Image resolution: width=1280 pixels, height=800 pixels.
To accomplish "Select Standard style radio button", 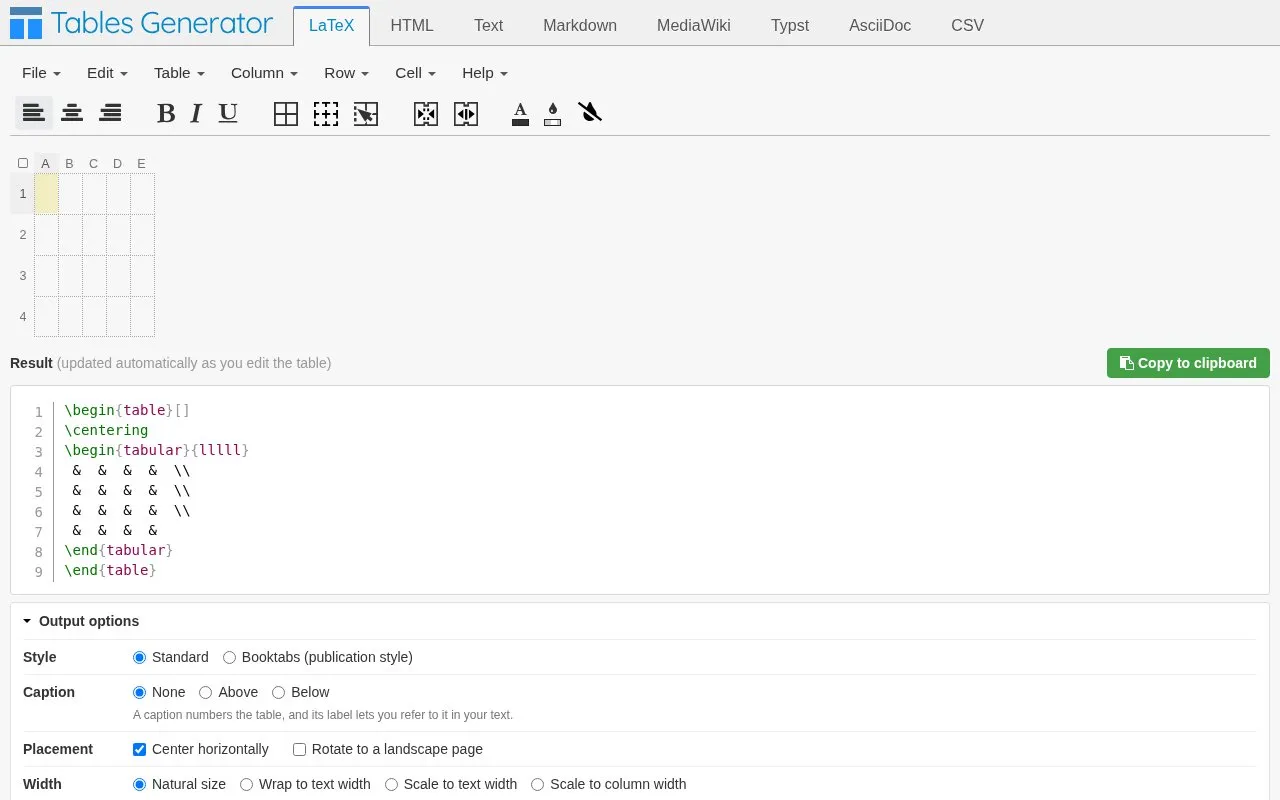I will click(x=140, y=657).
